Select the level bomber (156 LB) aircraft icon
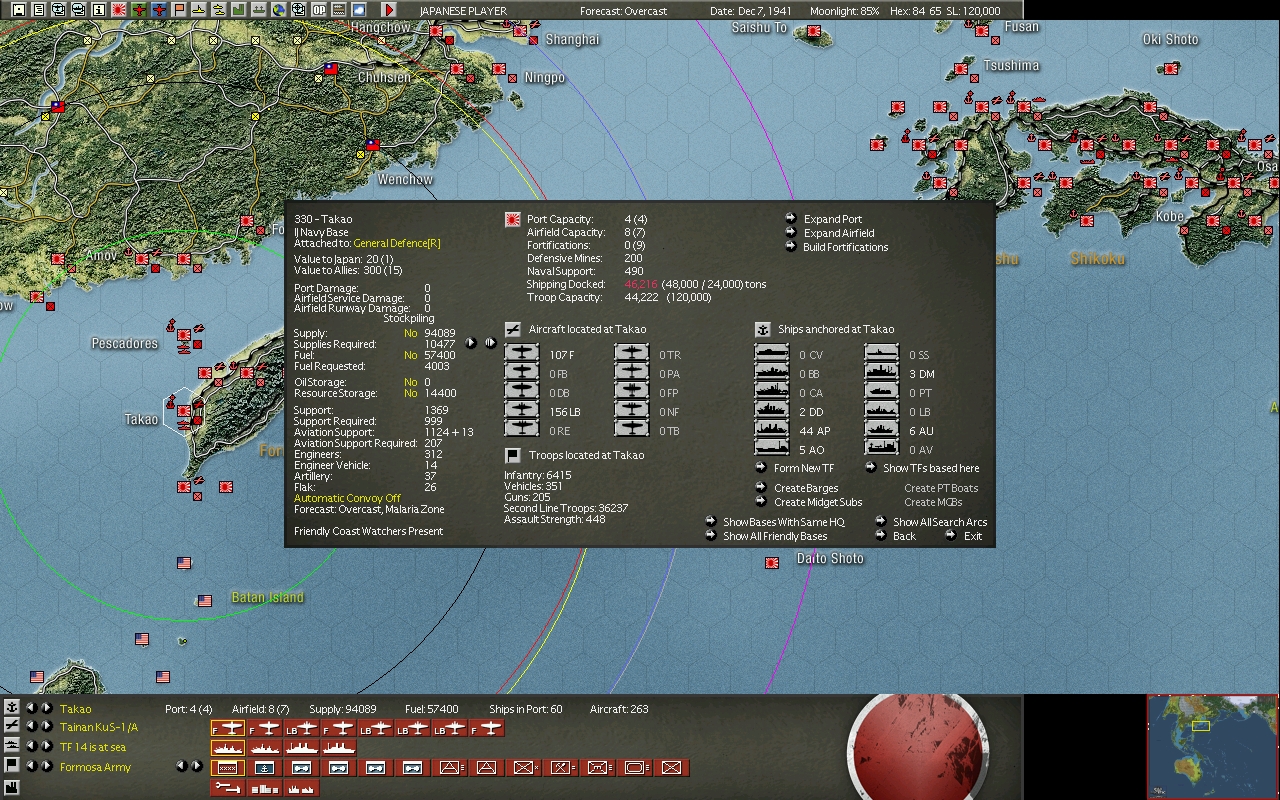The image size is (1280, 800). (522, 411)
